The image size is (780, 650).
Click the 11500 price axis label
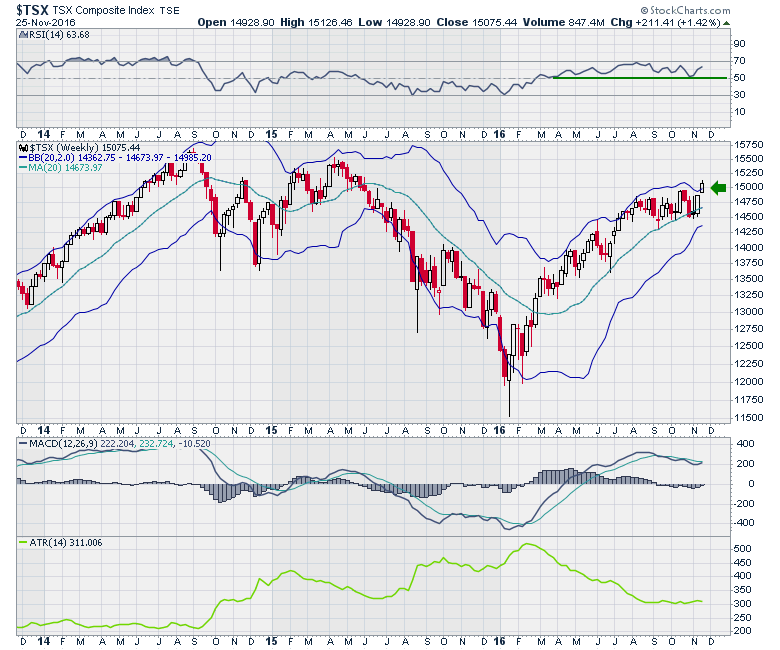coord(749,417)
